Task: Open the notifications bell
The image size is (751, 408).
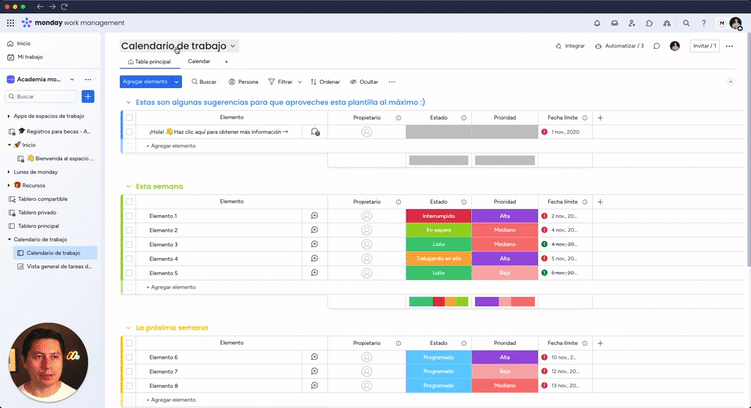Action: (x=597, y=22)
